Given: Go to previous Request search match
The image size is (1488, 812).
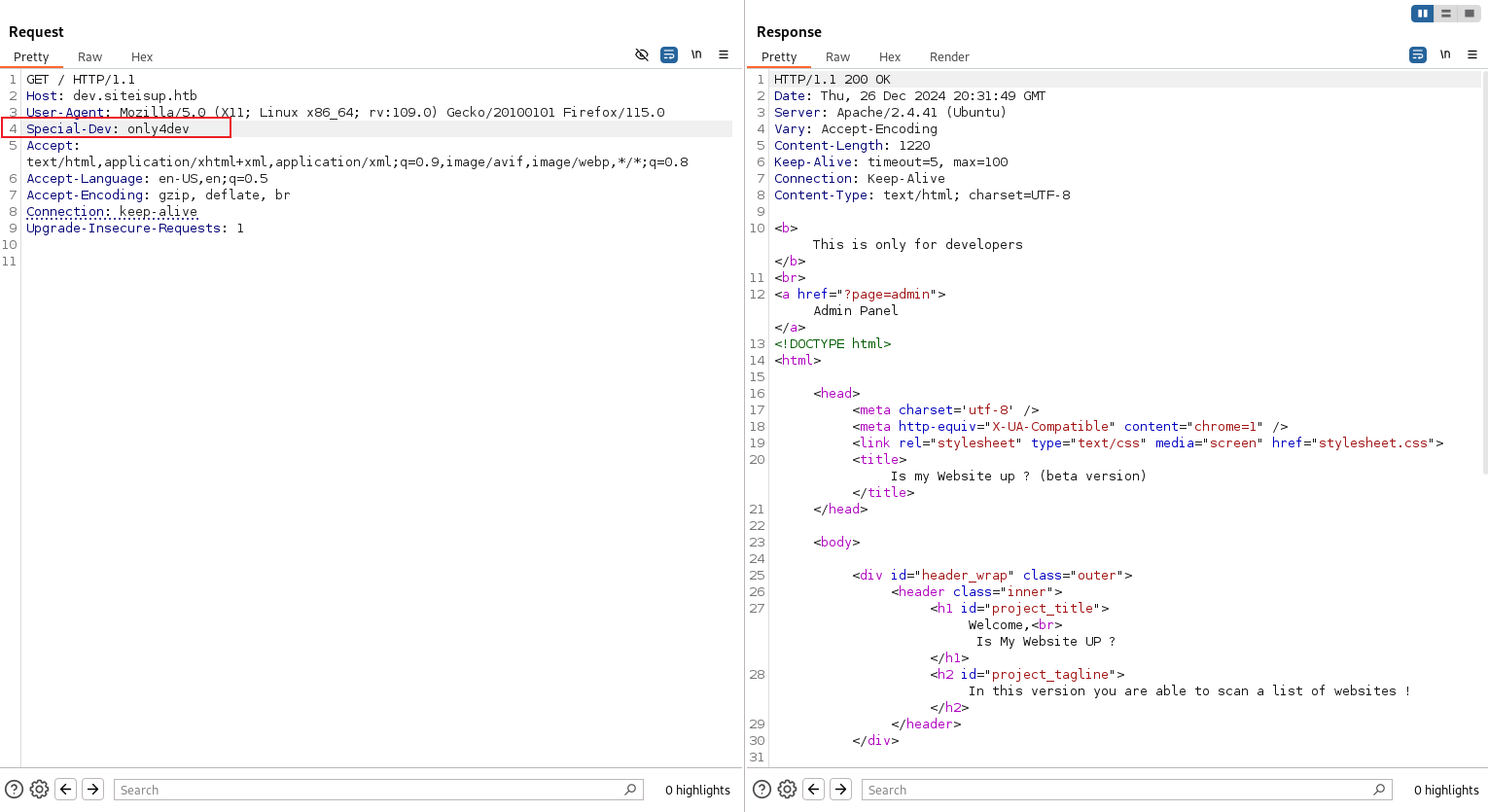Looking at the screenshot, I should [x=66, y=790].
